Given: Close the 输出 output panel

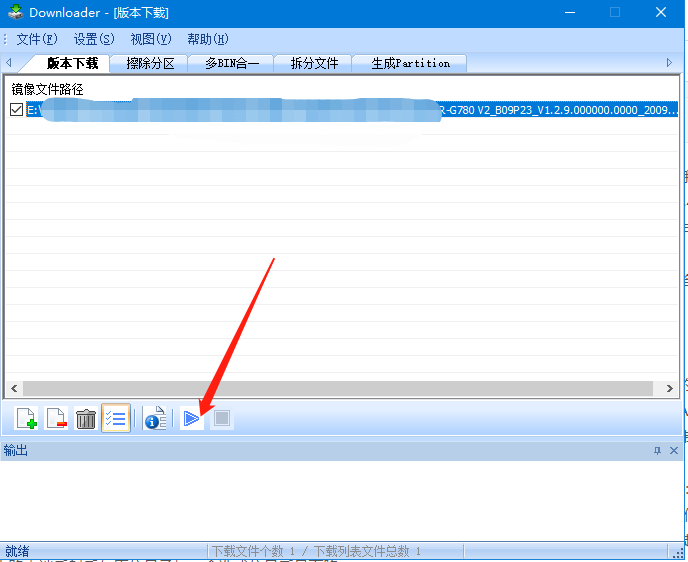Looking at the screenshot, I should [x=672, y=451].
